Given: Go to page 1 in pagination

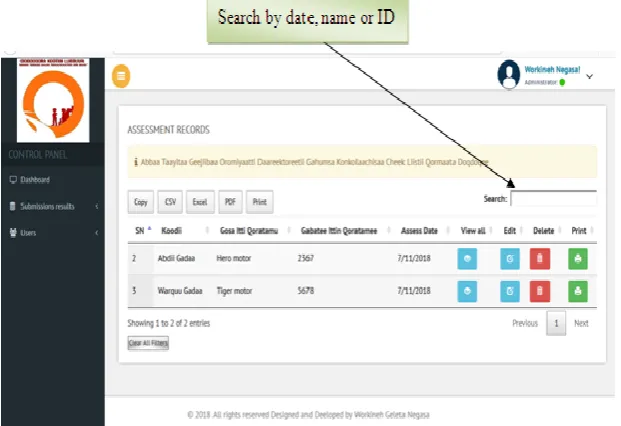Looking at the screenshot, I should [556, 323].
